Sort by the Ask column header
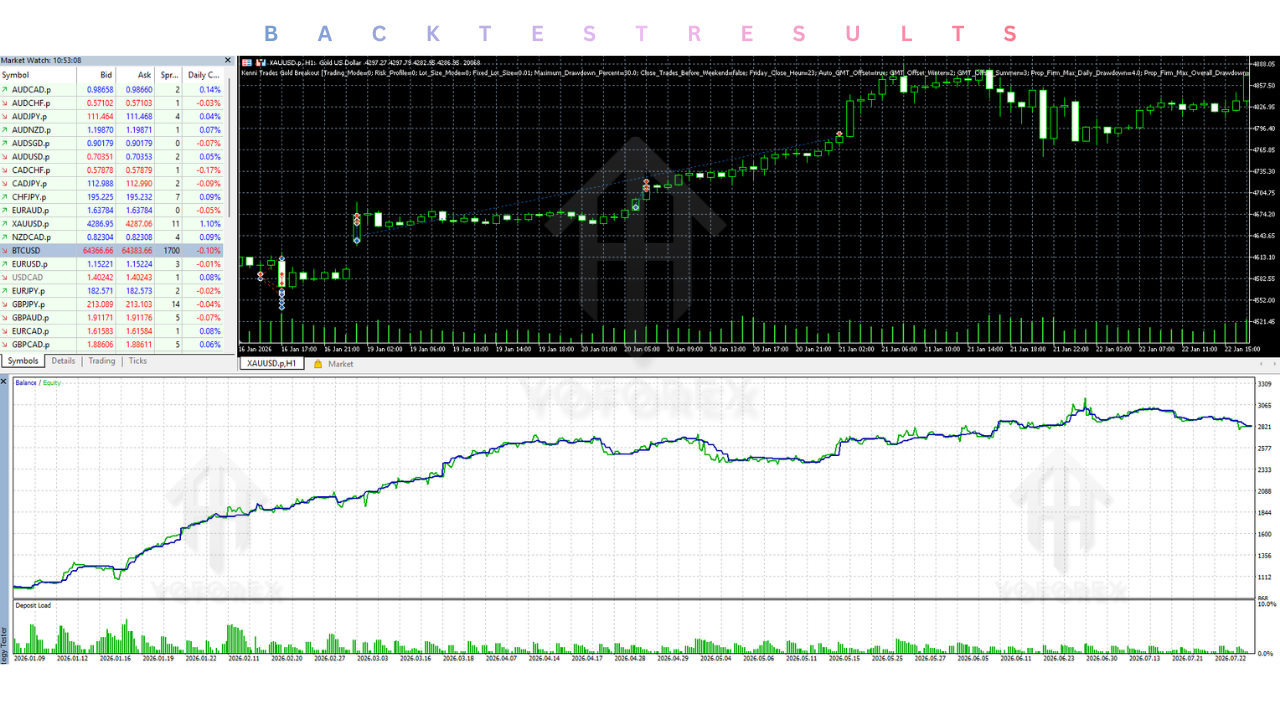The width and height of the screenshot is (1280, 720). click(x=135, y=75)
